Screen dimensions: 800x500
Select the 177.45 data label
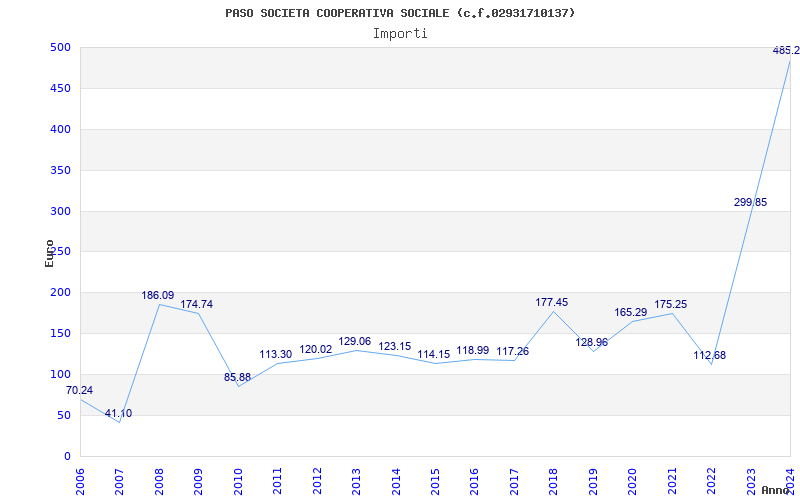552,303
